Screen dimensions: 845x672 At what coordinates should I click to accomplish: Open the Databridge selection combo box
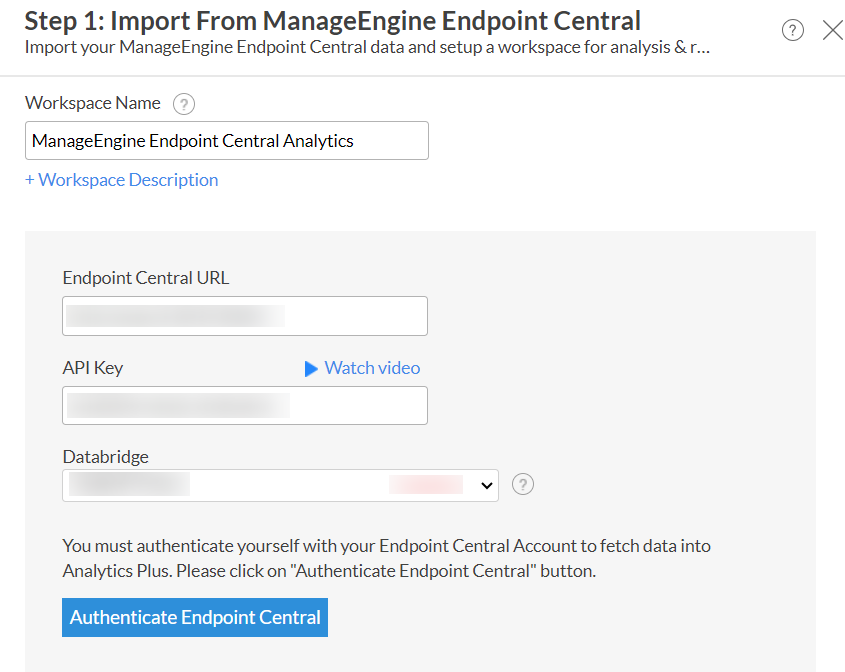tap(280, 485)
